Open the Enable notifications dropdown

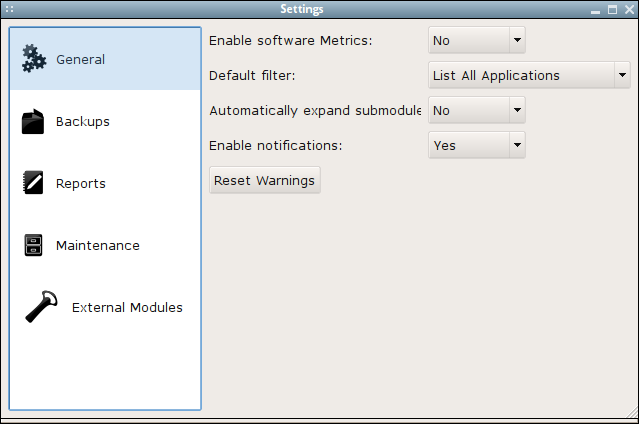(x=477, y=145)
